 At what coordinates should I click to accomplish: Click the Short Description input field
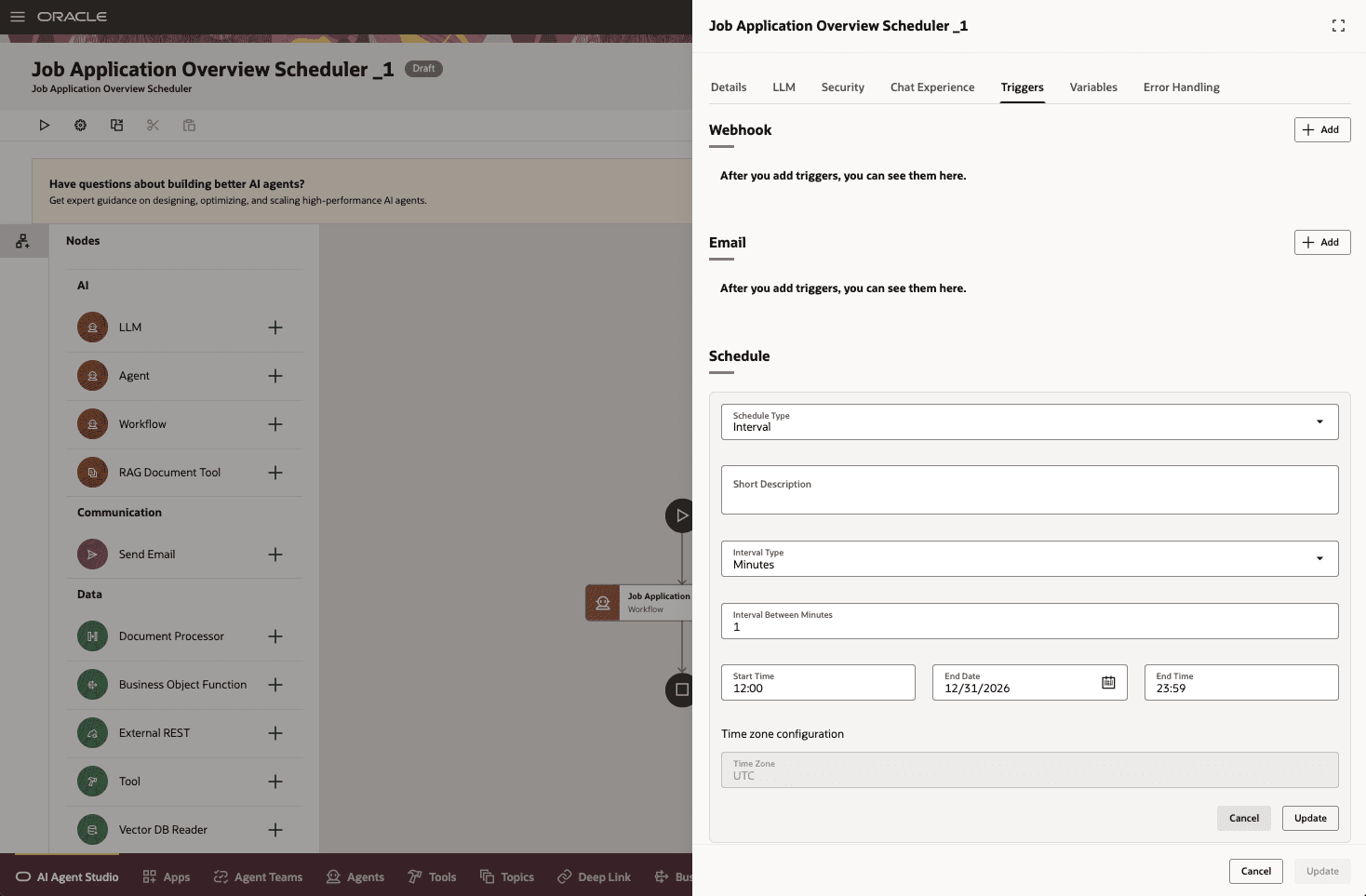pyautogui.click(x=1029, y=489)
